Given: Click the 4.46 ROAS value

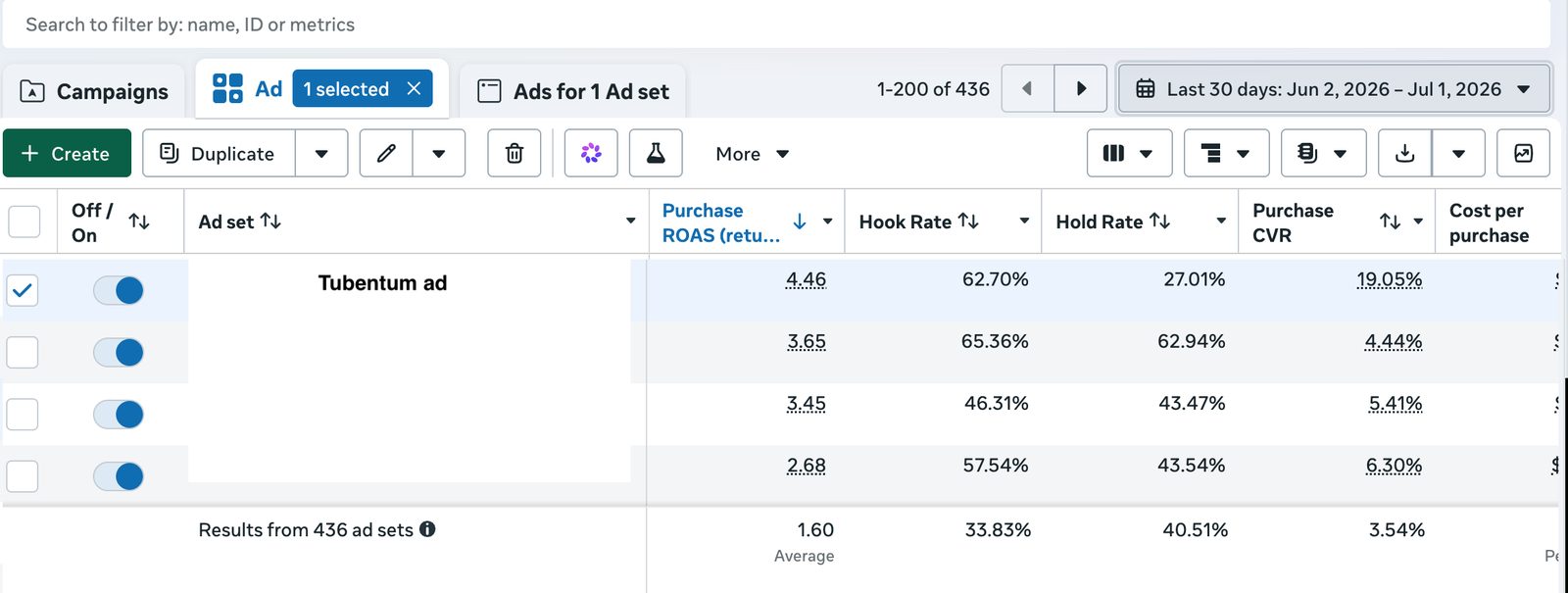Looking at the screenshot, I should point(806,279).
